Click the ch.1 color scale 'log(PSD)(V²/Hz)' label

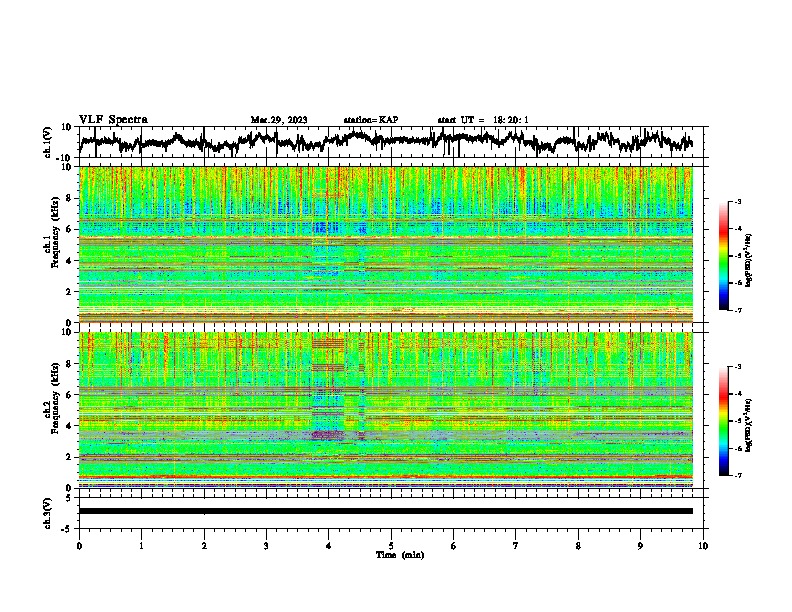(x=749, y=260)
